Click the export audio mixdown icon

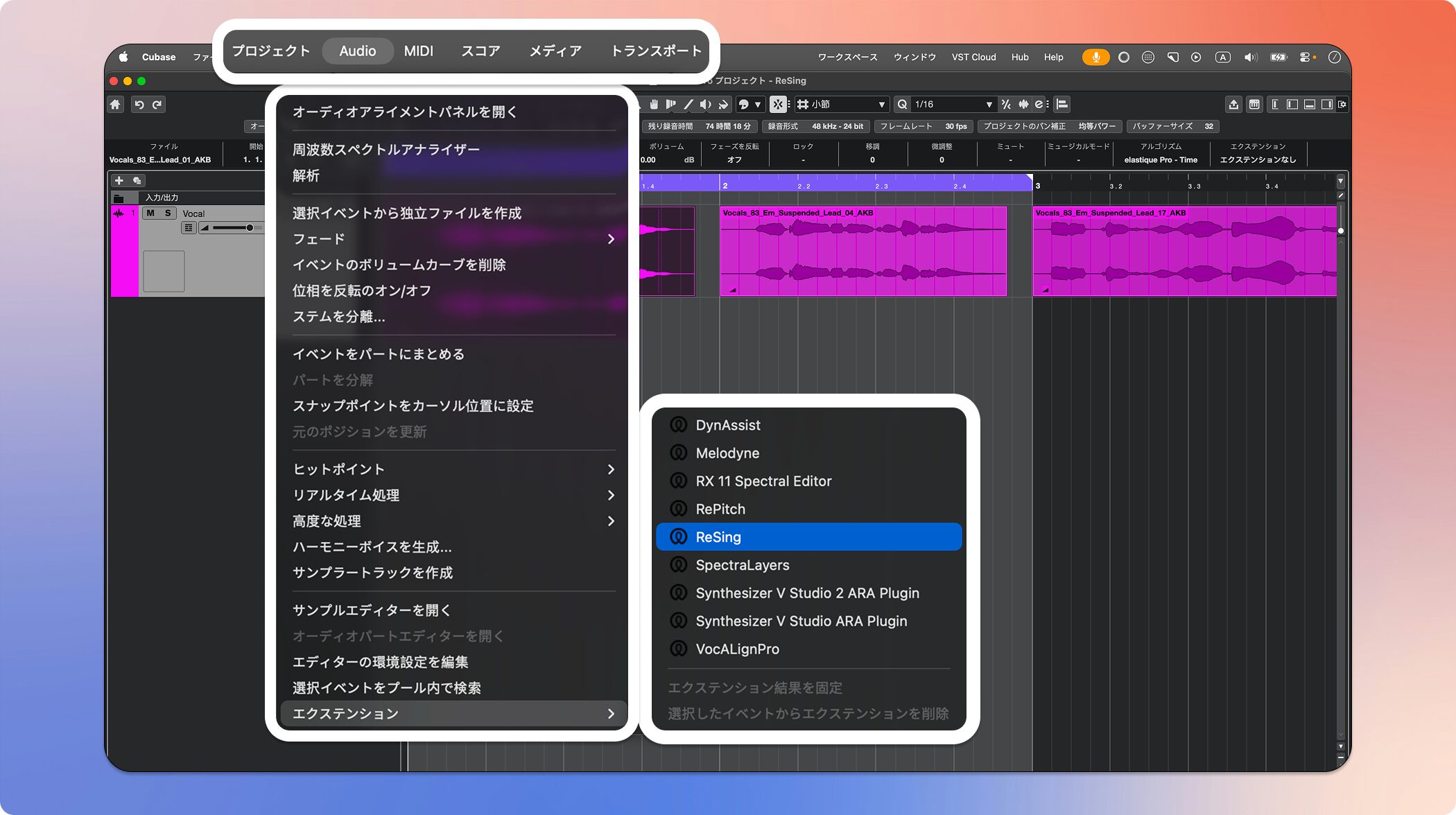click(1233, 105)
